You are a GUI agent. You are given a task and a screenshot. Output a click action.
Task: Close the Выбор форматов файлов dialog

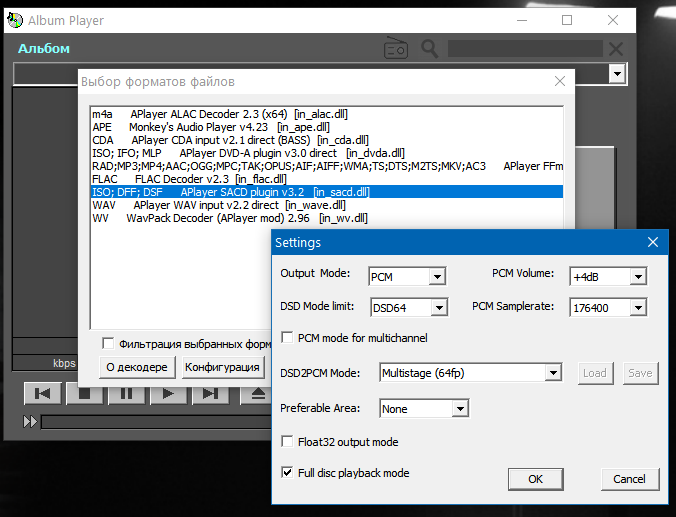click(560, 81)
